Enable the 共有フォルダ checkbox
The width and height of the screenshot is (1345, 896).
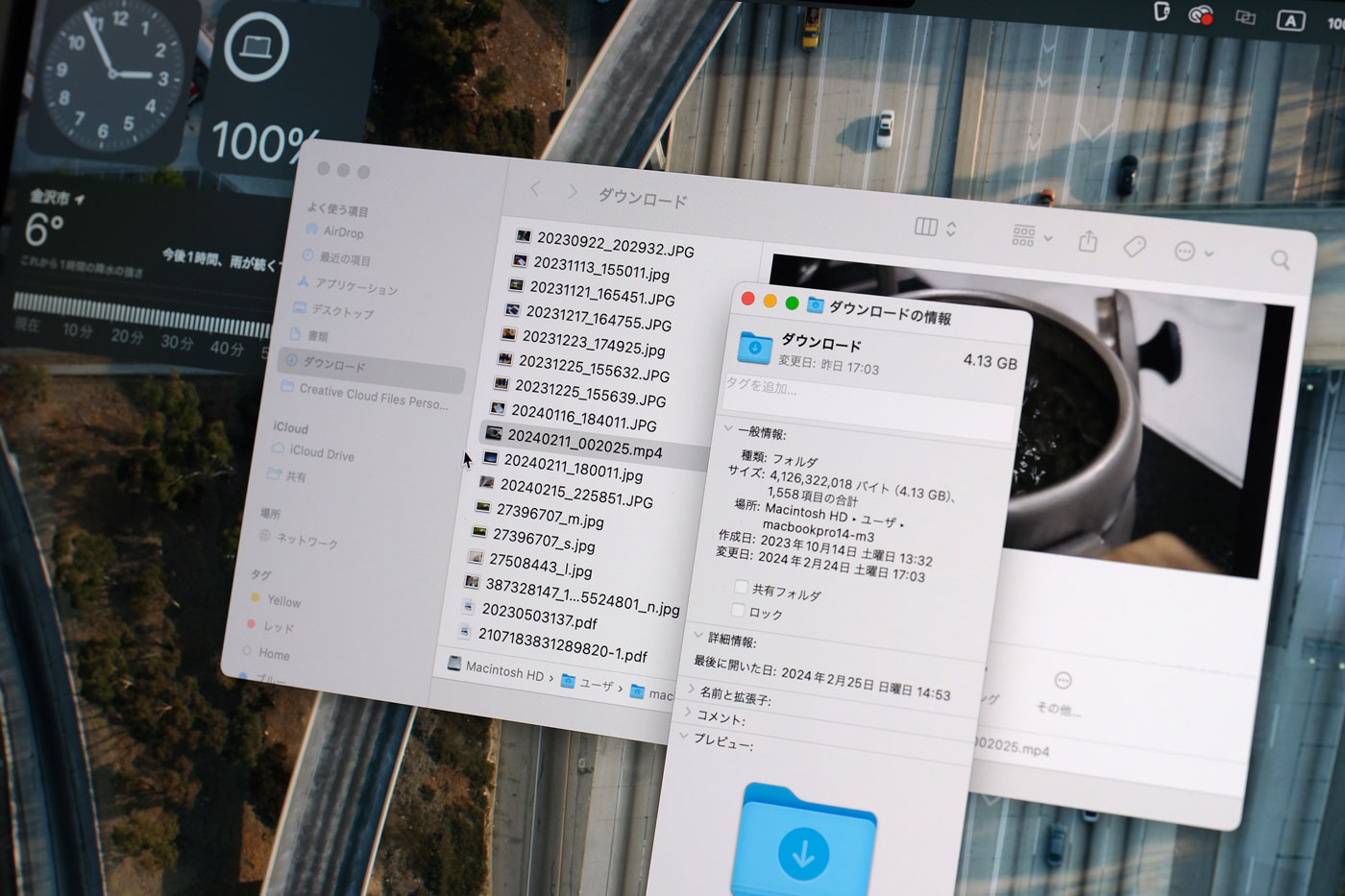point(741,586)
